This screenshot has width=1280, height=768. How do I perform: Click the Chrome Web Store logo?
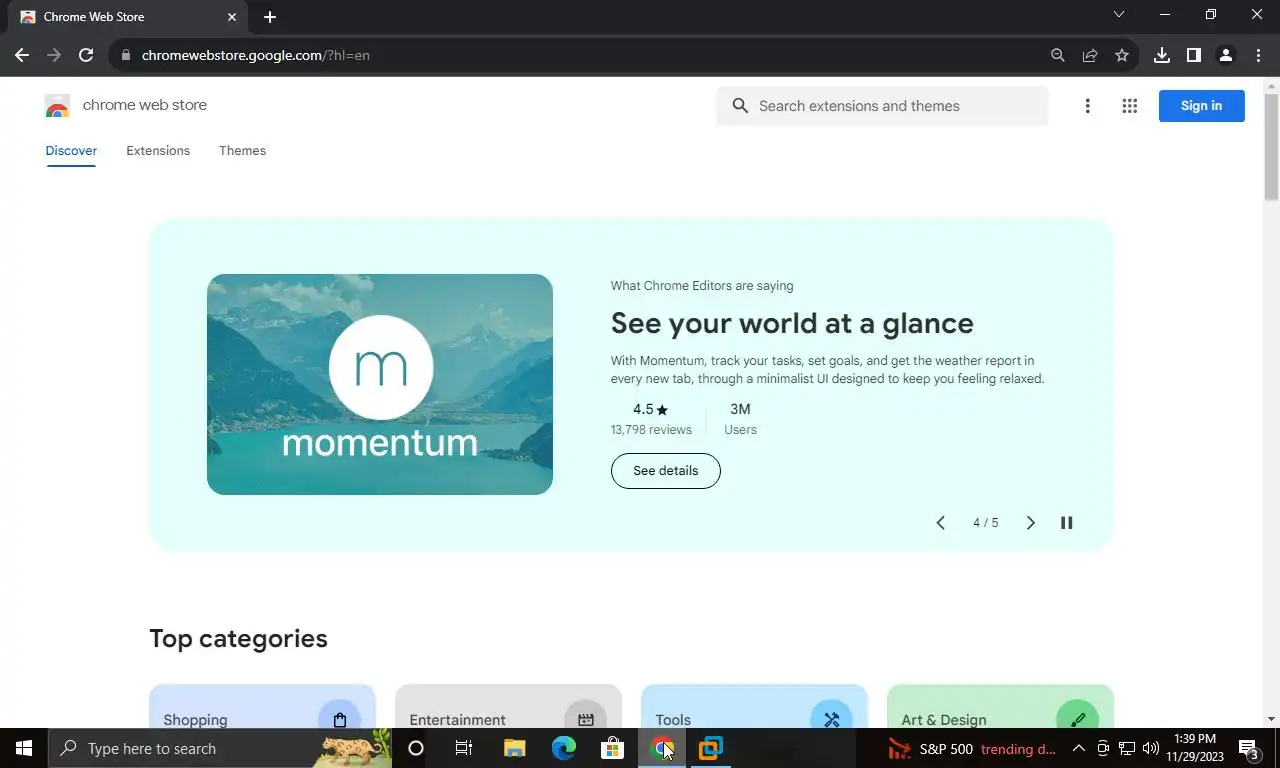coord(57,106)
